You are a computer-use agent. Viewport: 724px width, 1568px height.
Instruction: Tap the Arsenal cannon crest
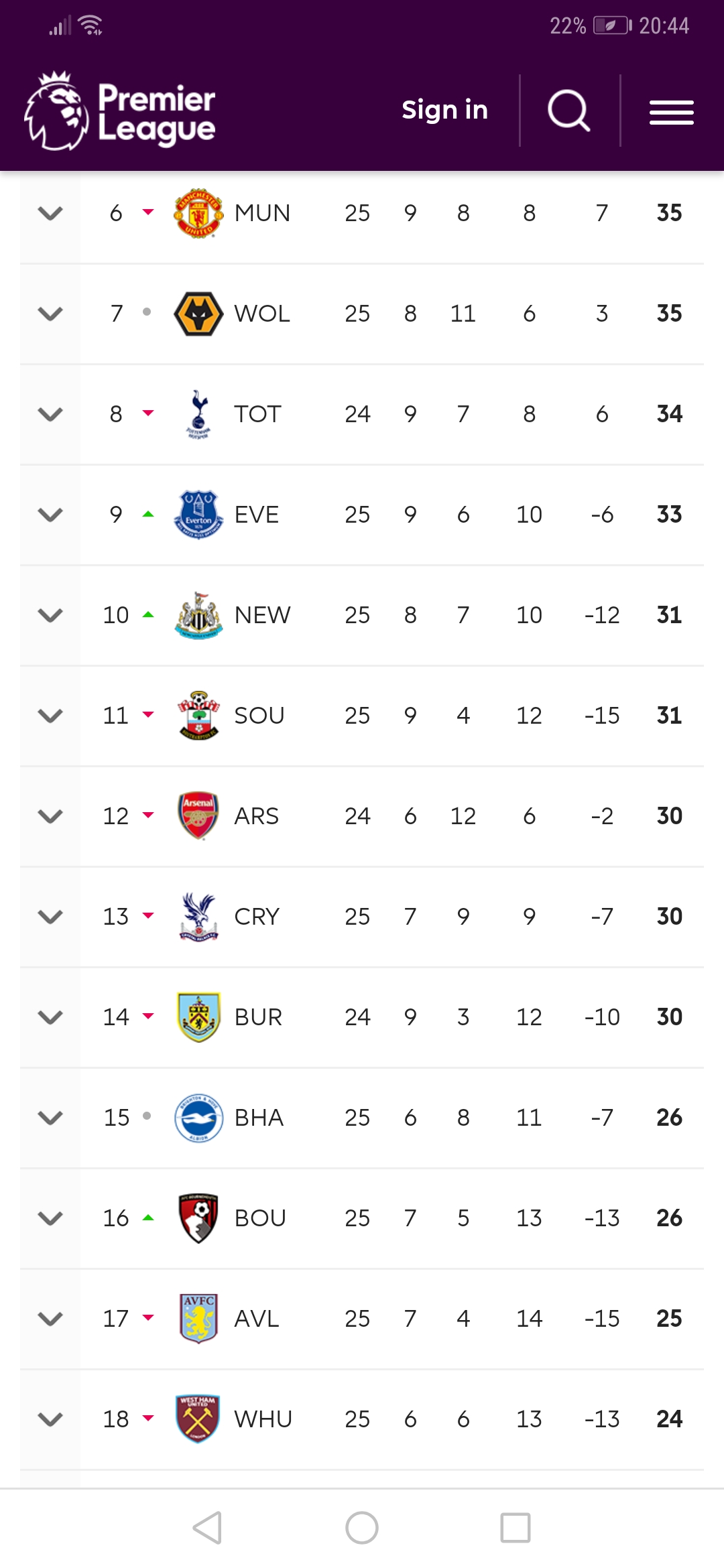[x=198, y=816]
